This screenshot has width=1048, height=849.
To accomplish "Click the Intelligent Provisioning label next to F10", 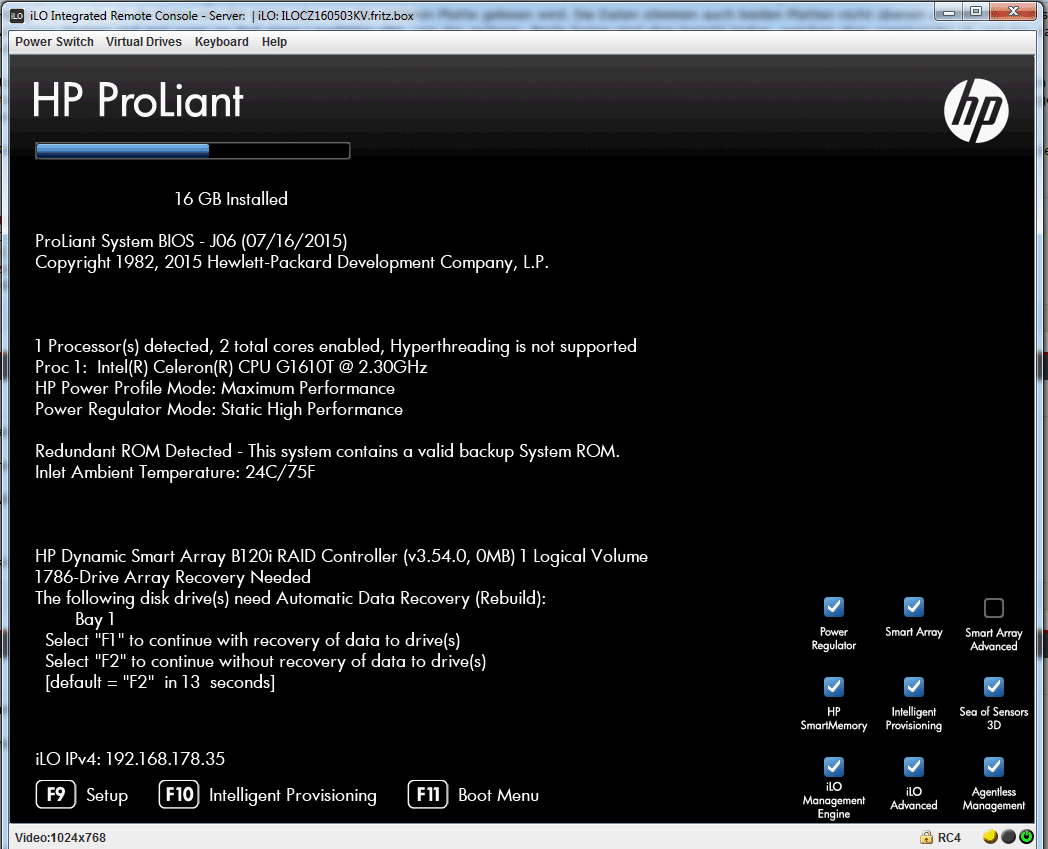I will tap(293, 796).
